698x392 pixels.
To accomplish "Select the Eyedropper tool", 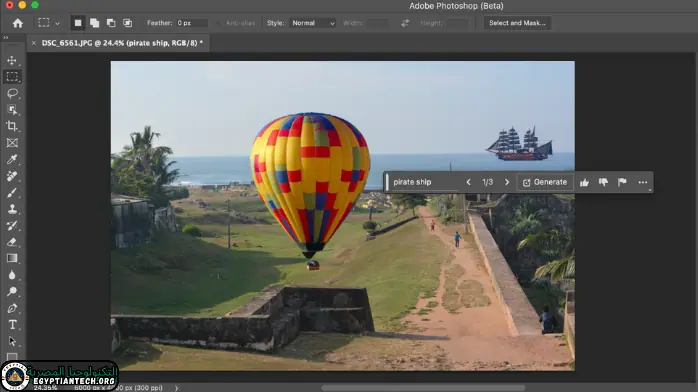I will pyautogui.click(x=12, y=159).
